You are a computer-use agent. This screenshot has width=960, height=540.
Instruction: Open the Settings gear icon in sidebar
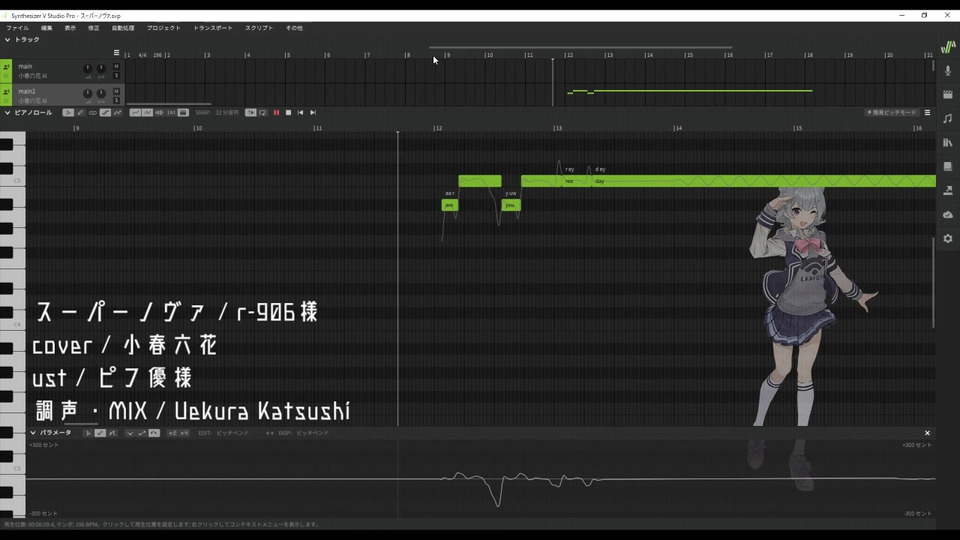pos(948,238)
